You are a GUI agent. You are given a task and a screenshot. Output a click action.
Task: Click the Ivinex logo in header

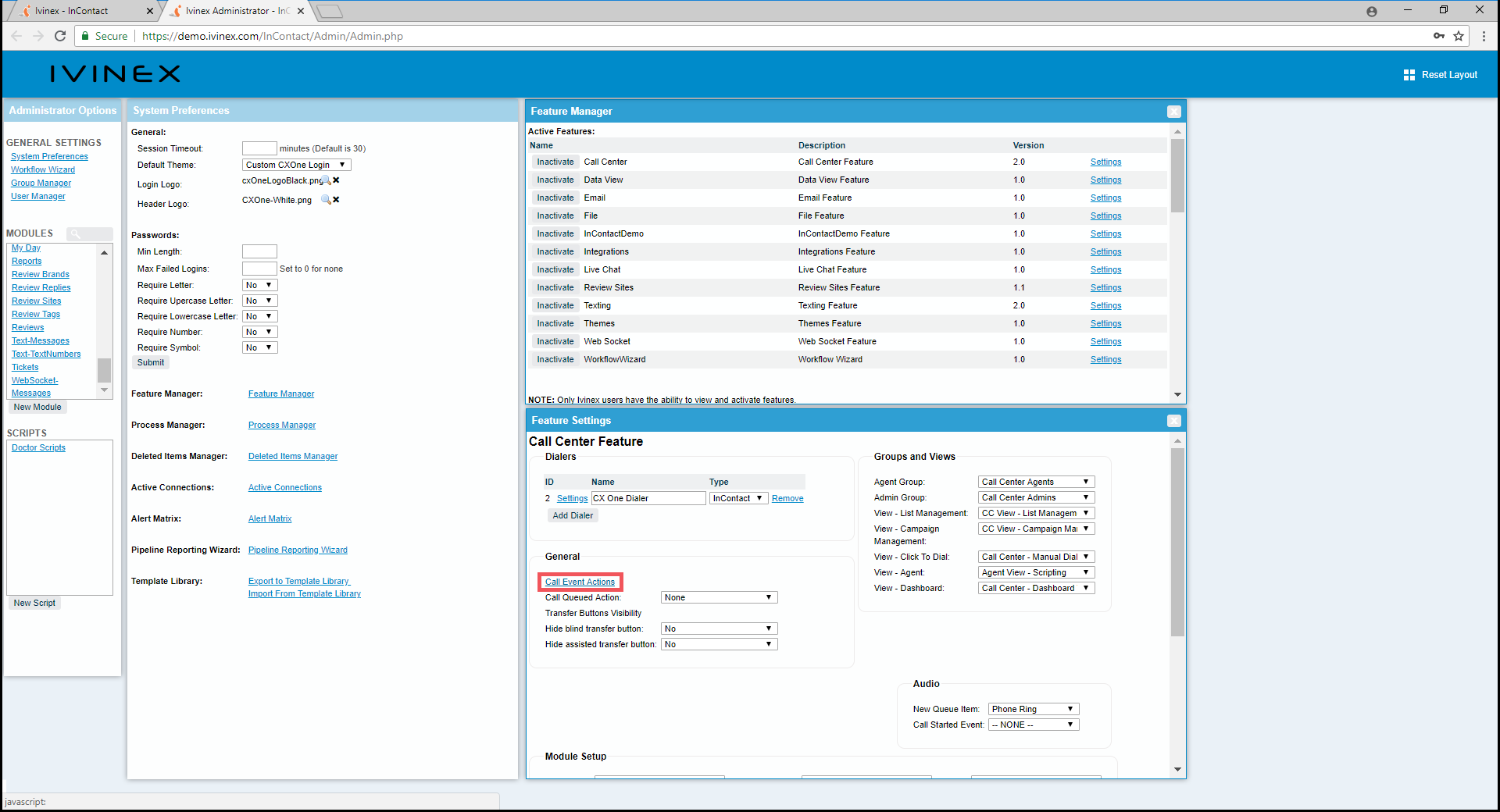click(x=115, y=74)
